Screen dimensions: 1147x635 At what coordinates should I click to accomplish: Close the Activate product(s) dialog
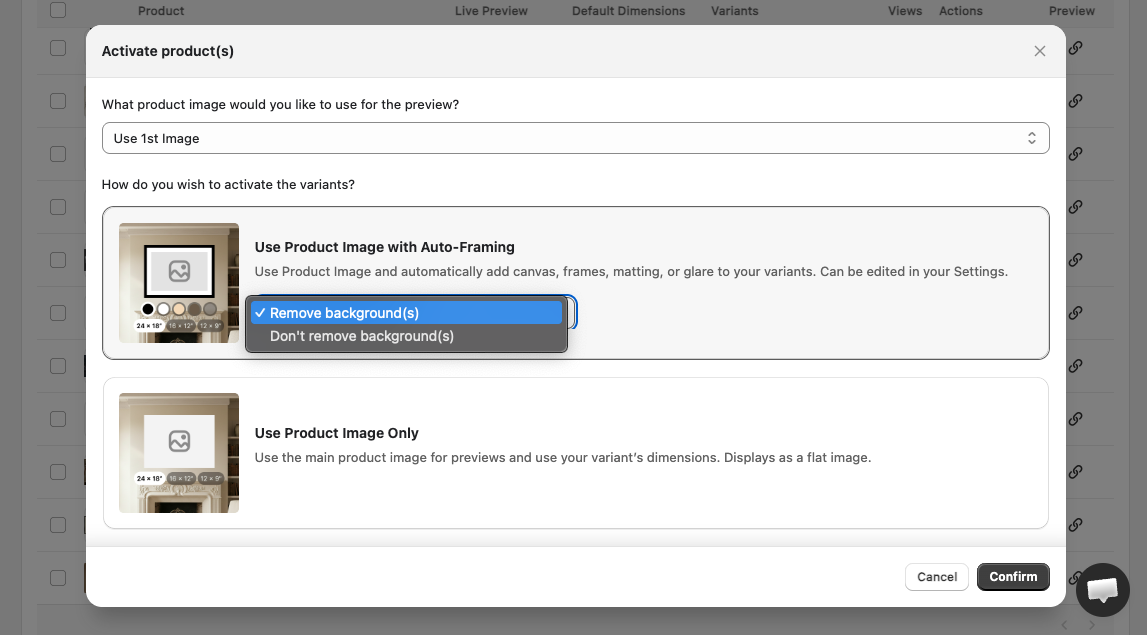click(x=1039, y=51)
